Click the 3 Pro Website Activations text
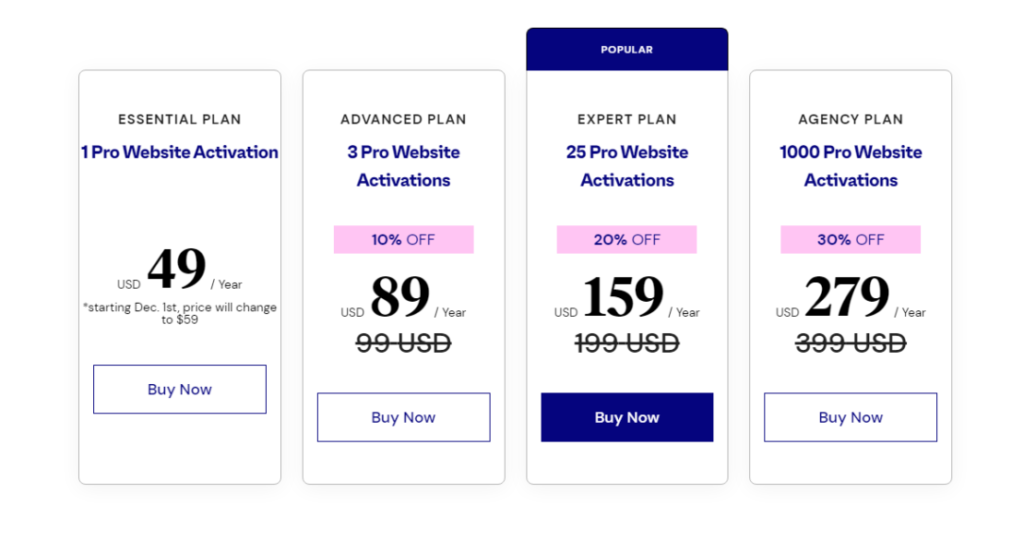This screenshot has width=1024, height=541. [x=403, y=166]
